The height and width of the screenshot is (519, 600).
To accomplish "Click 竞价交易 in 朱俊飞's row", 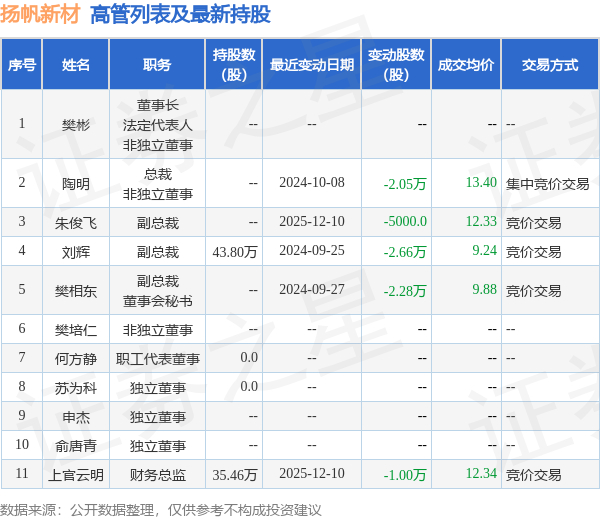I will pyautogui.click(x=533, y=223).
